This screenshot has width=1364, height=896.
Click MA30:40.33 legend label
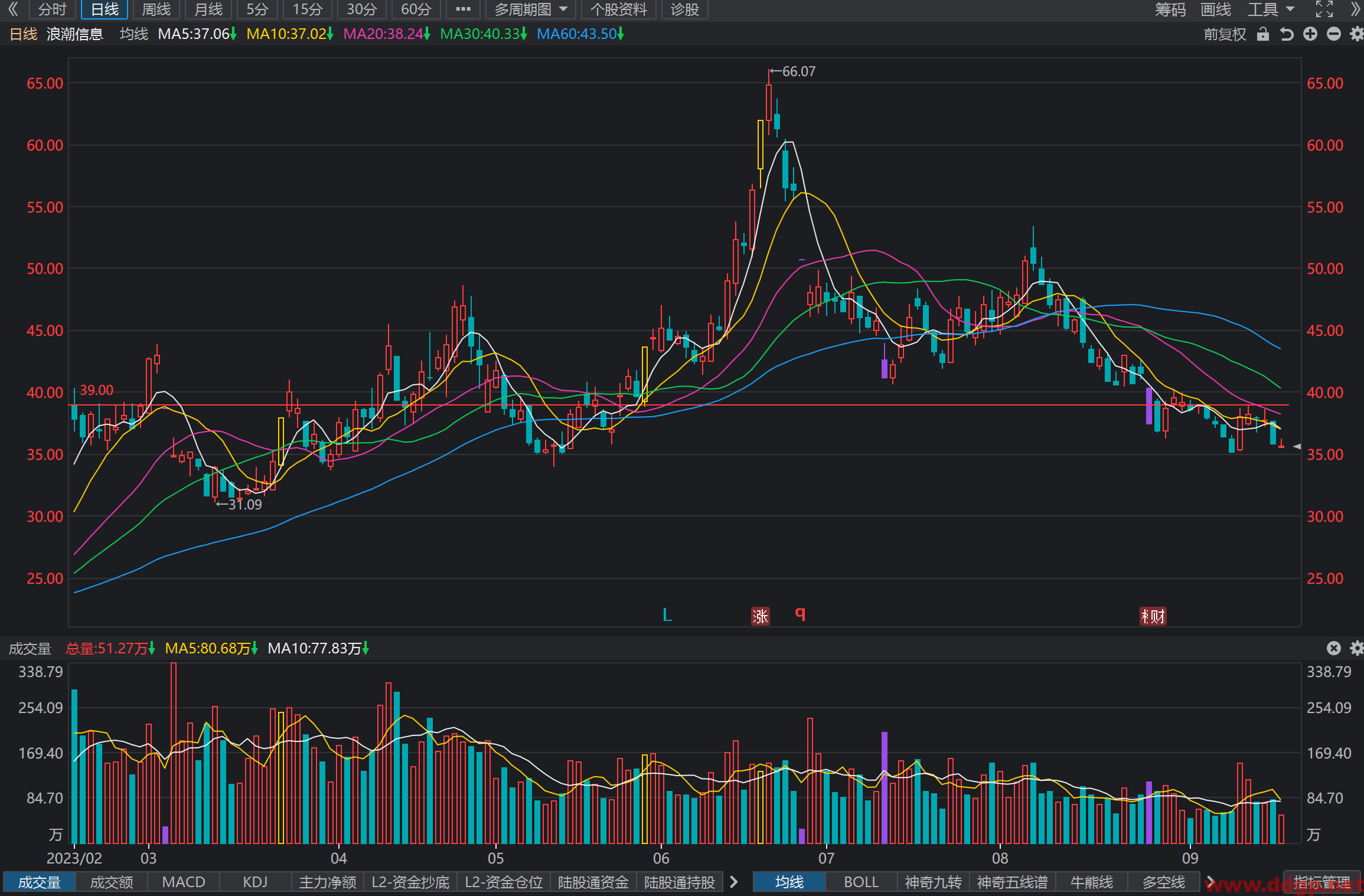click(x=484, y=34)
